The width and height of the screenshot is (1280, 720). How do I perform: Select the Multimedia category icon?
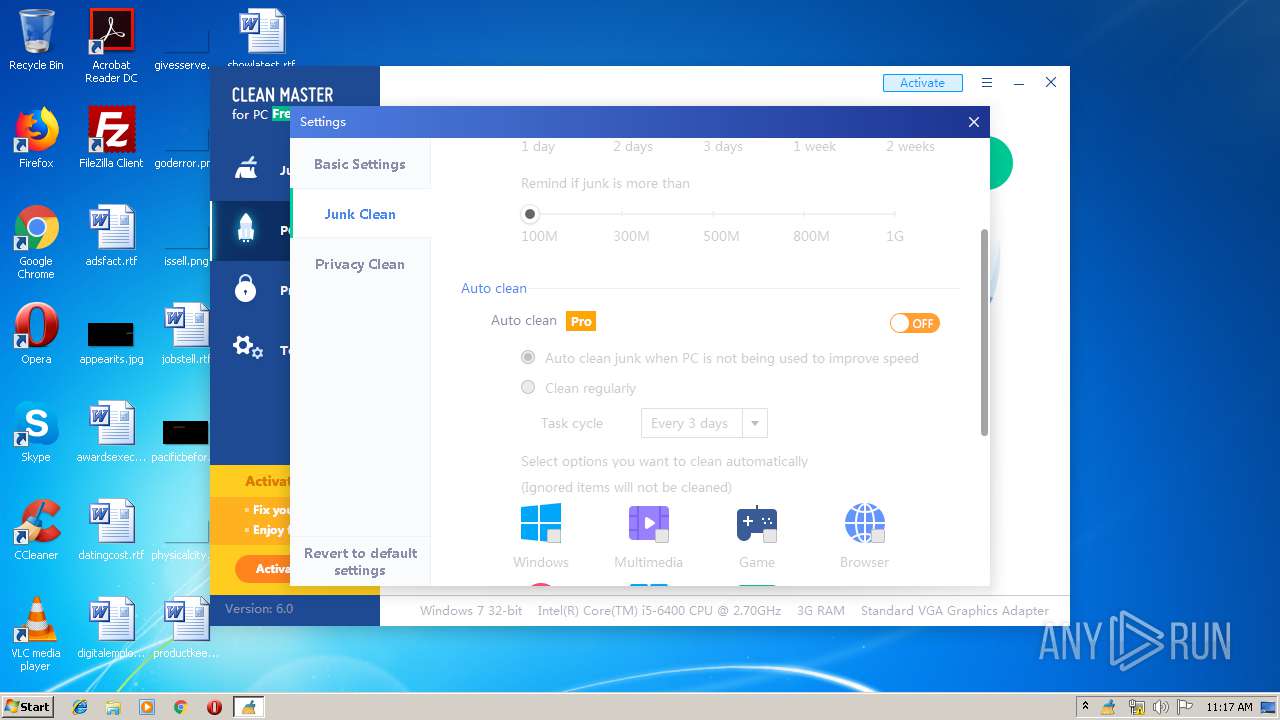pos(649,523)
